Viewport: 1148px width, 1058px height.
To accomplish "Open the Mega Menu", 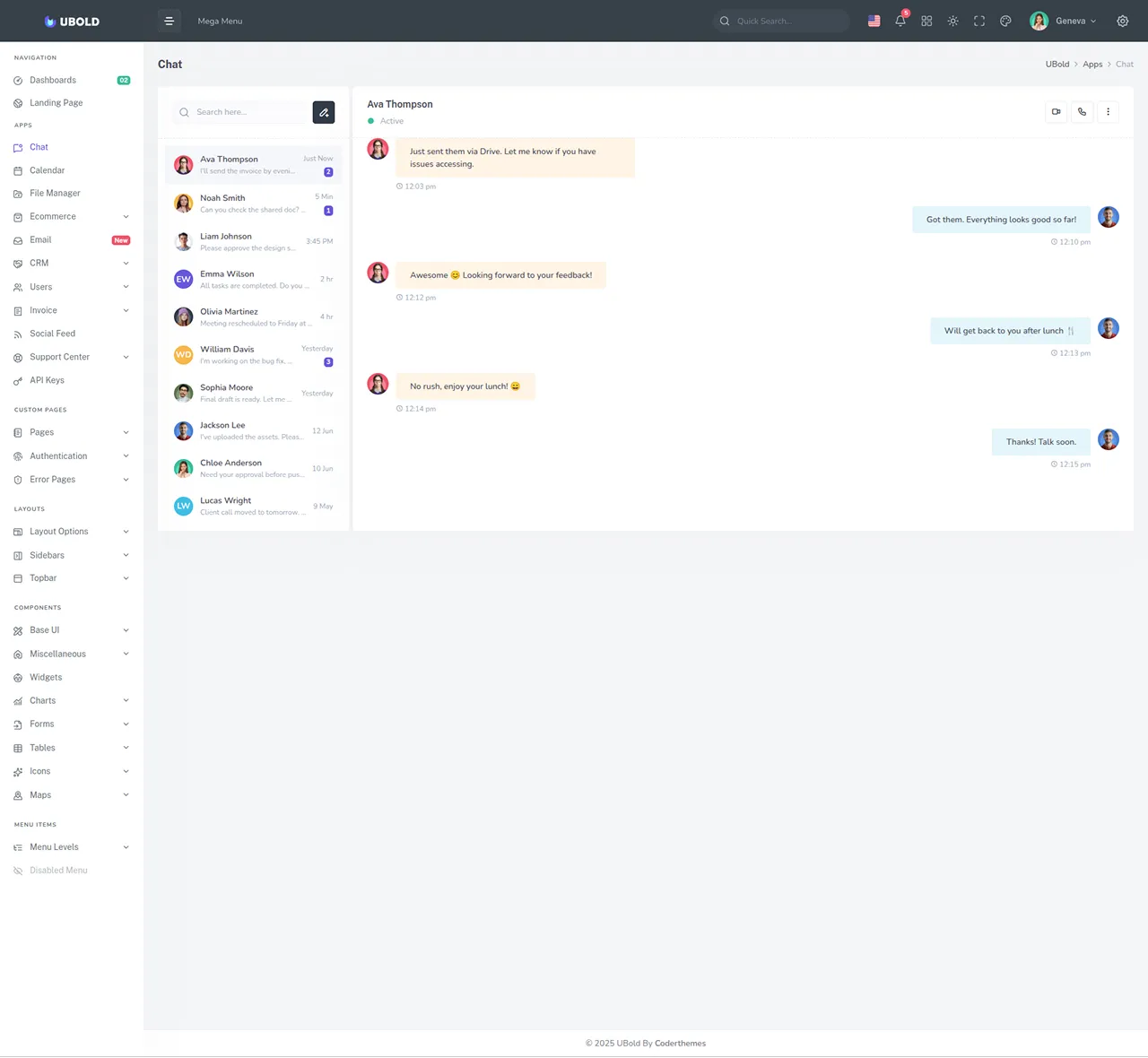I will point(220,21).
